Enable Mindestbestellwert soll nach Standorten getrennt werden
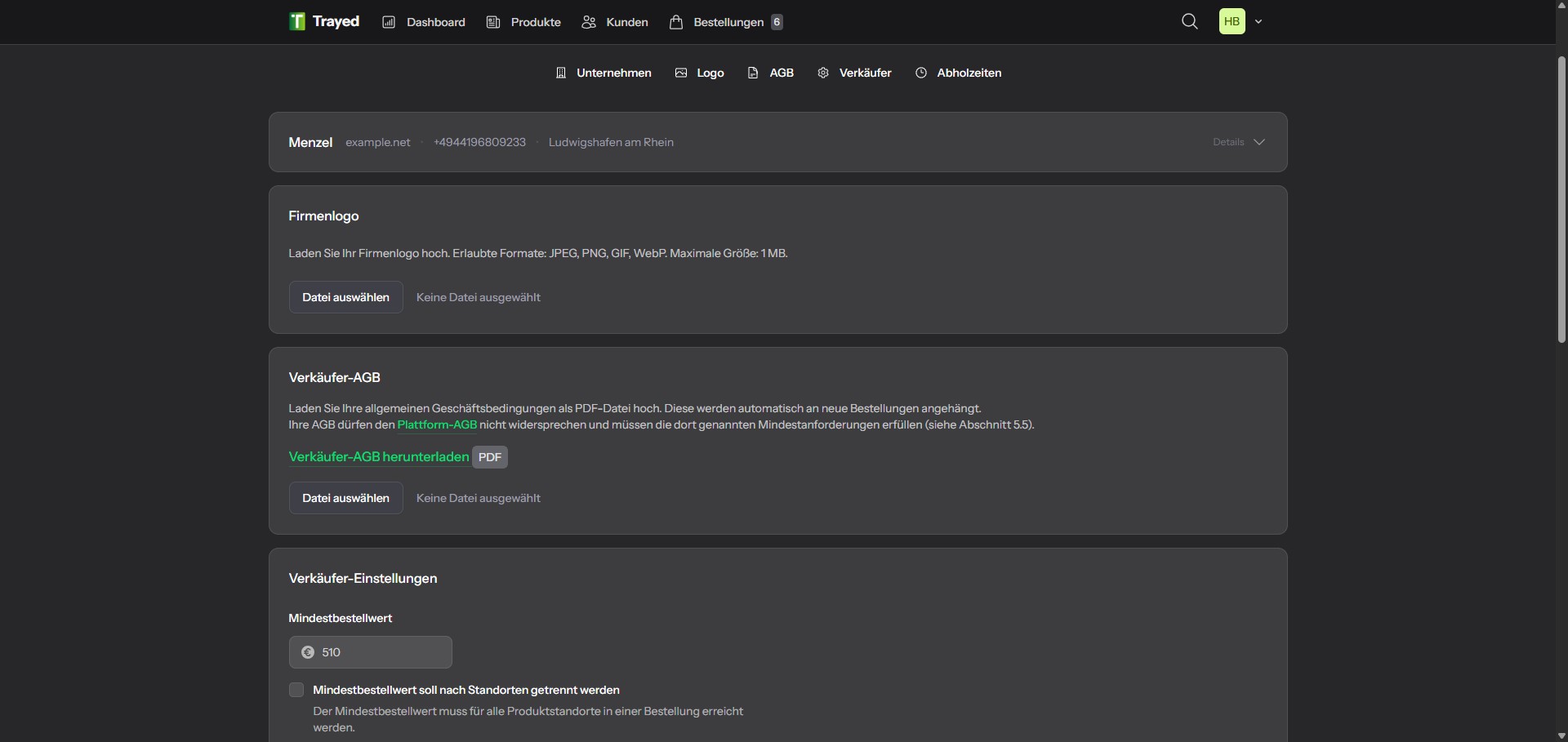 (296, 690)
